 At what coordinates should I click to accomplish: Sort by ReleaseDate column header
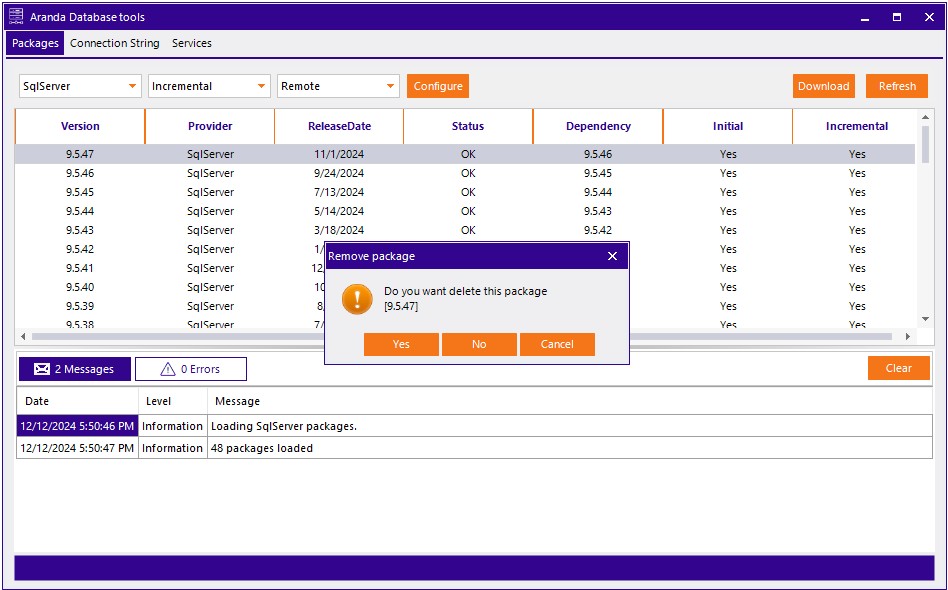(339, 126)
